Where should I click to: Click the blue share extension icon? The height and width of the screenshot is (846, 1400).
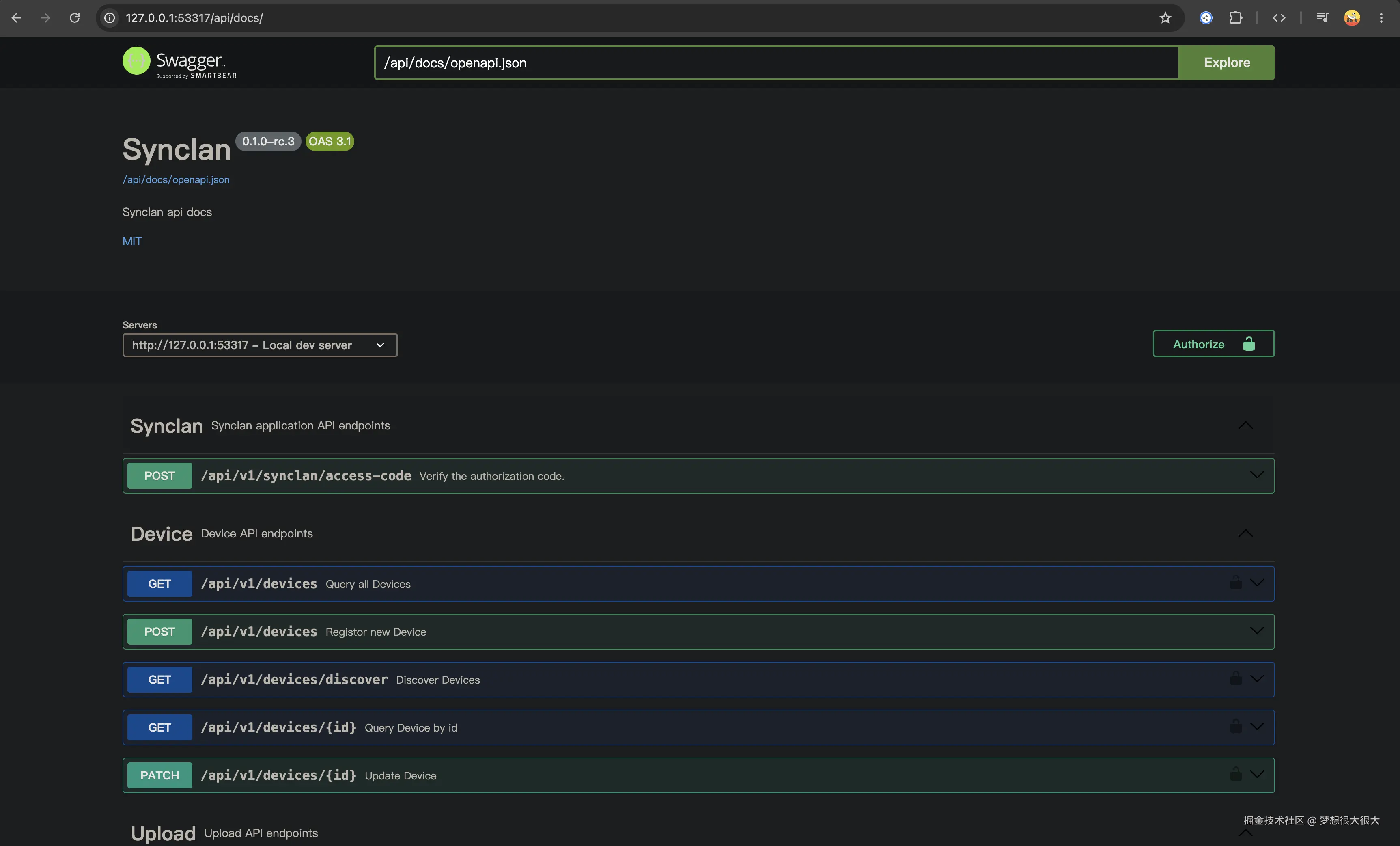(1206, 17)
